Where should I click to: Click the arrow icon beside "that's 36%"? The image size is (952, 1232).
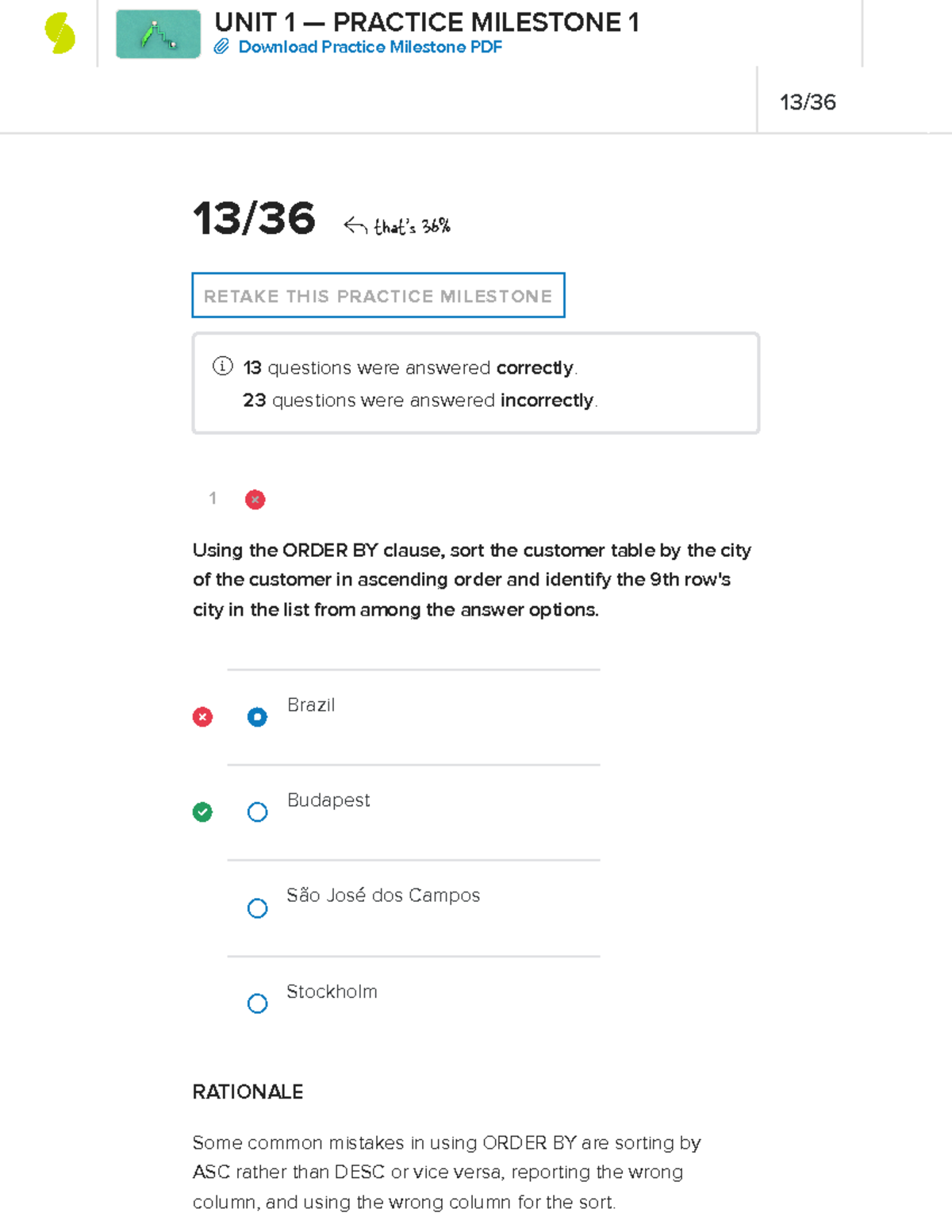click(355, 226)
